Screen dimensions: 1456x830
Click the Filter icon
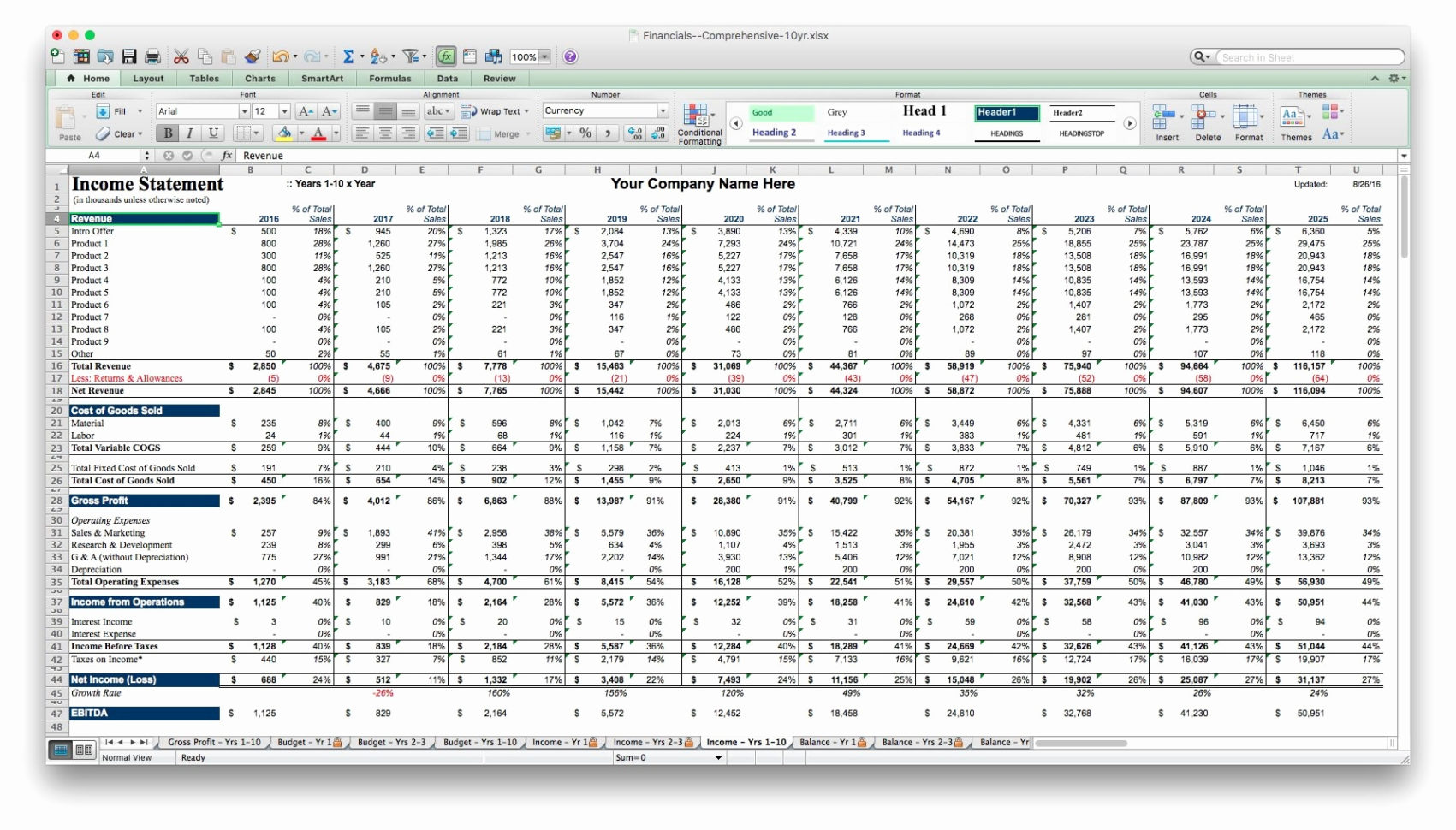pos(409,56)
